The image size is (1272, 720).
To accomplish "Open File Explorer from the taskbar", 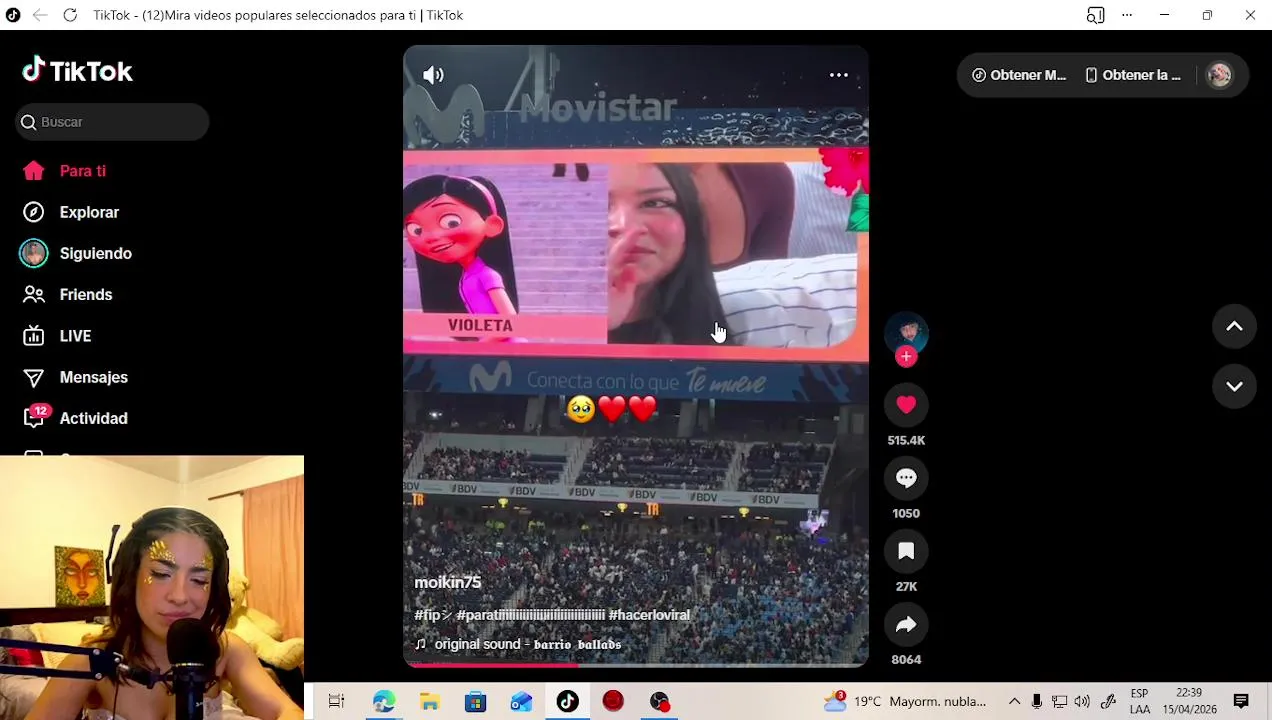I will [430, 701].
